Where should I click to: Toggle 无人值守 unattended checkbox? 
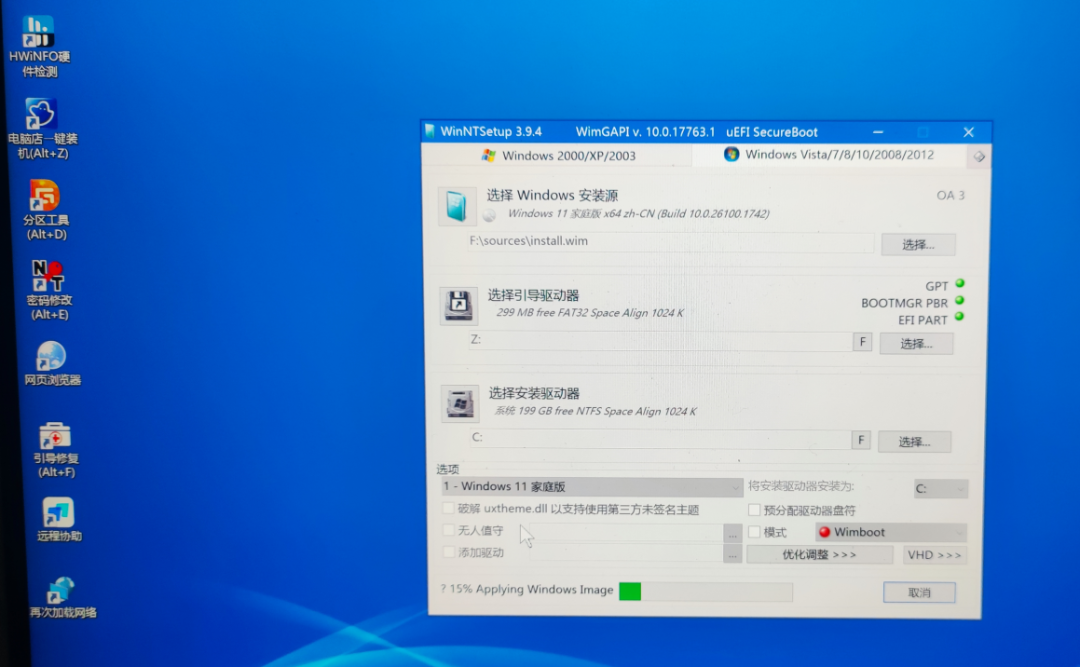(448, 531)
